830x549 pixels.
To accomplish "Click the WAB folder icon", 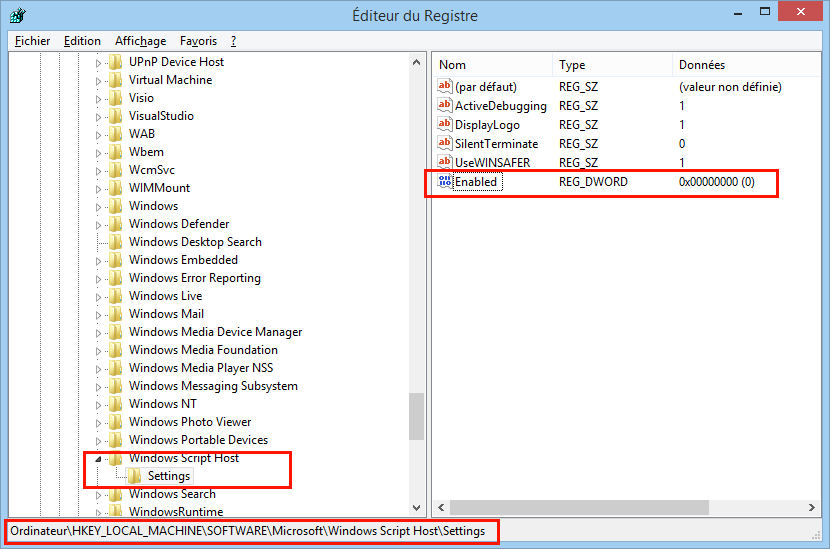I will (116, 134).
